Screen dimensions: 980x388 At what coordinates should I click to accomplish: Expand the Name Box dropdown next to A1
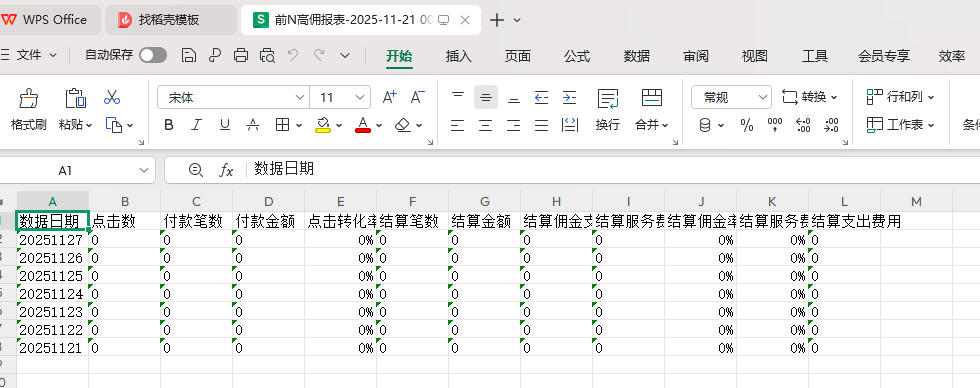point(144,170)
